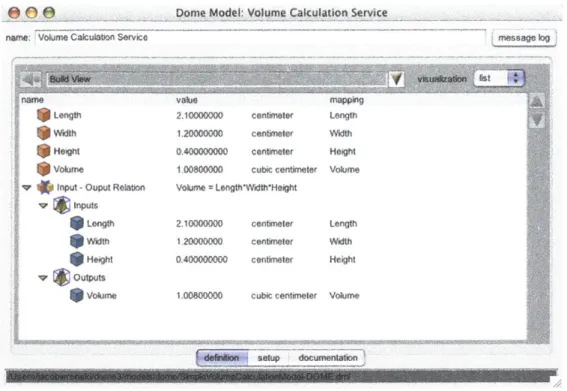567x391 pixels.
Task: Close the Dome Model window
Action: (14, 13)
